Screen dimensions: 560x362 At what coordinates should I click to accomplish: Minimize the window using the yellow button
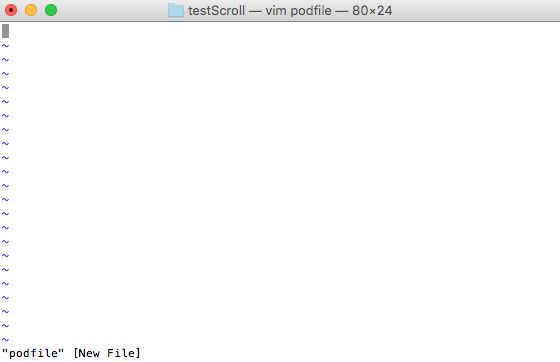(x=31, y=10)
